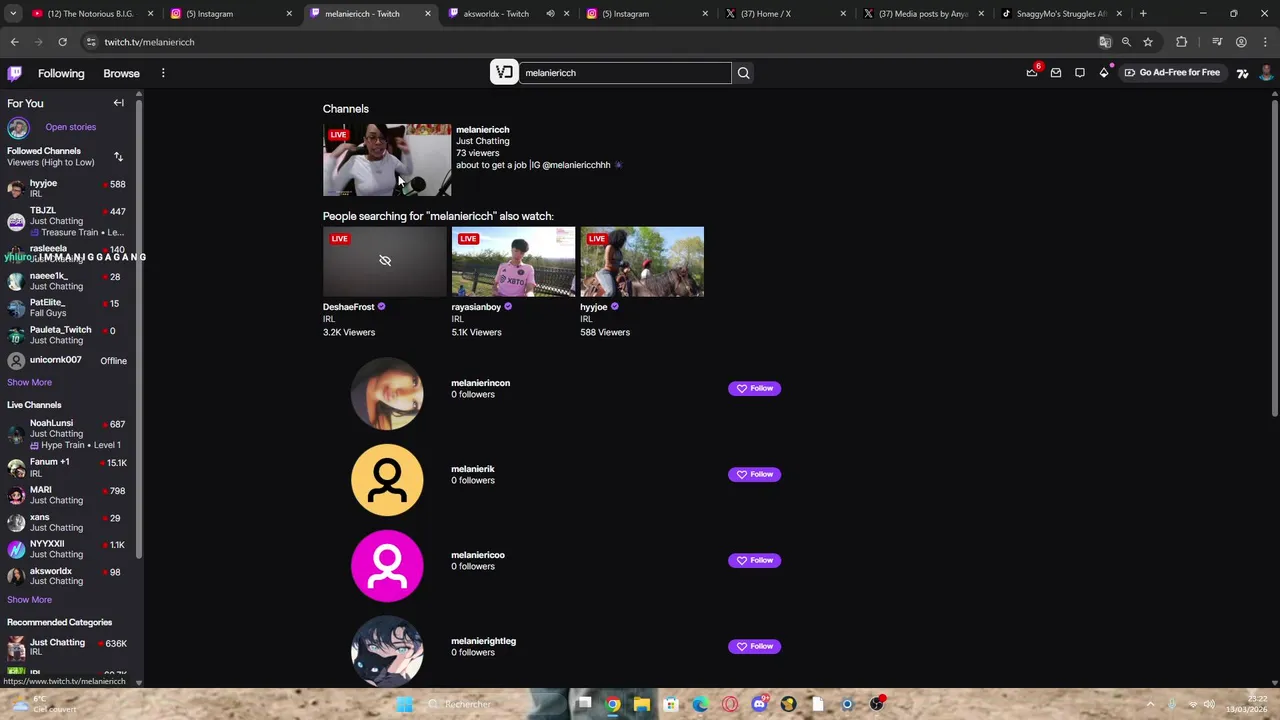Click melaniericch channel name in results

pyautogui.click(x=482, y=129)
